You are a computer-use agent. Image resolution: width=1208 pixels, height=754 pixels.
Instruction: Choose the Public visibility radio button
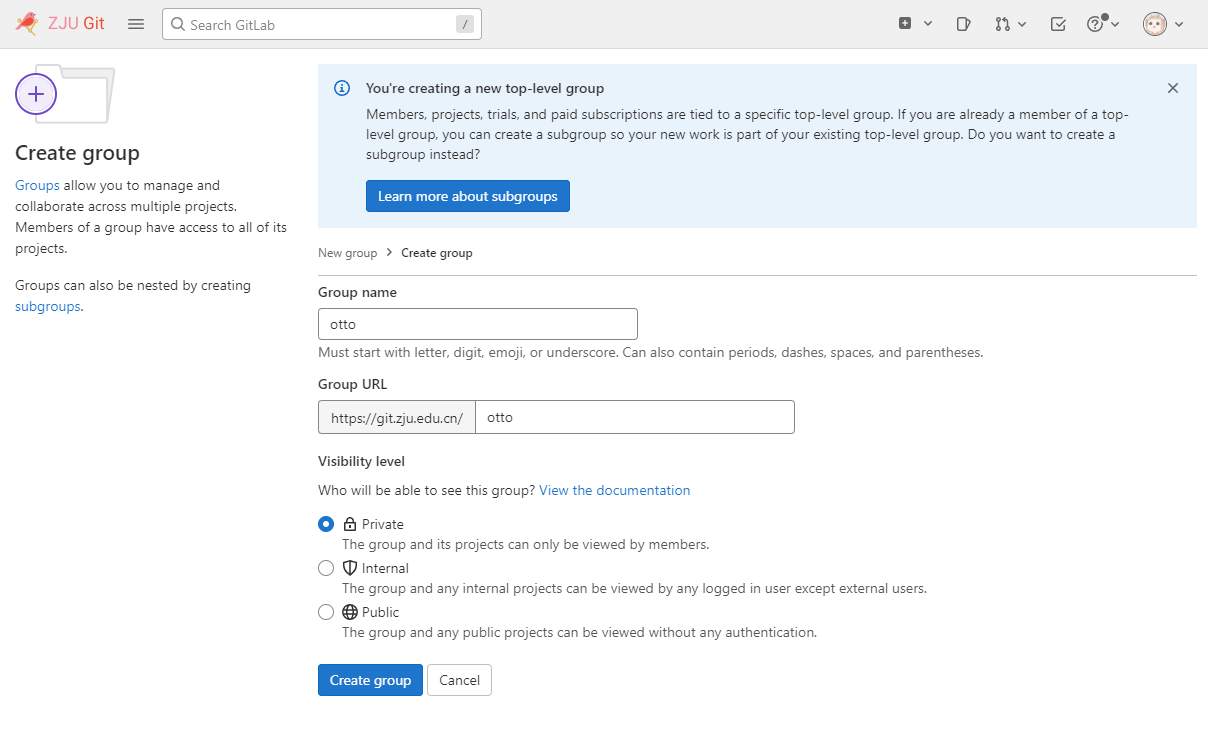click(326, 612)
